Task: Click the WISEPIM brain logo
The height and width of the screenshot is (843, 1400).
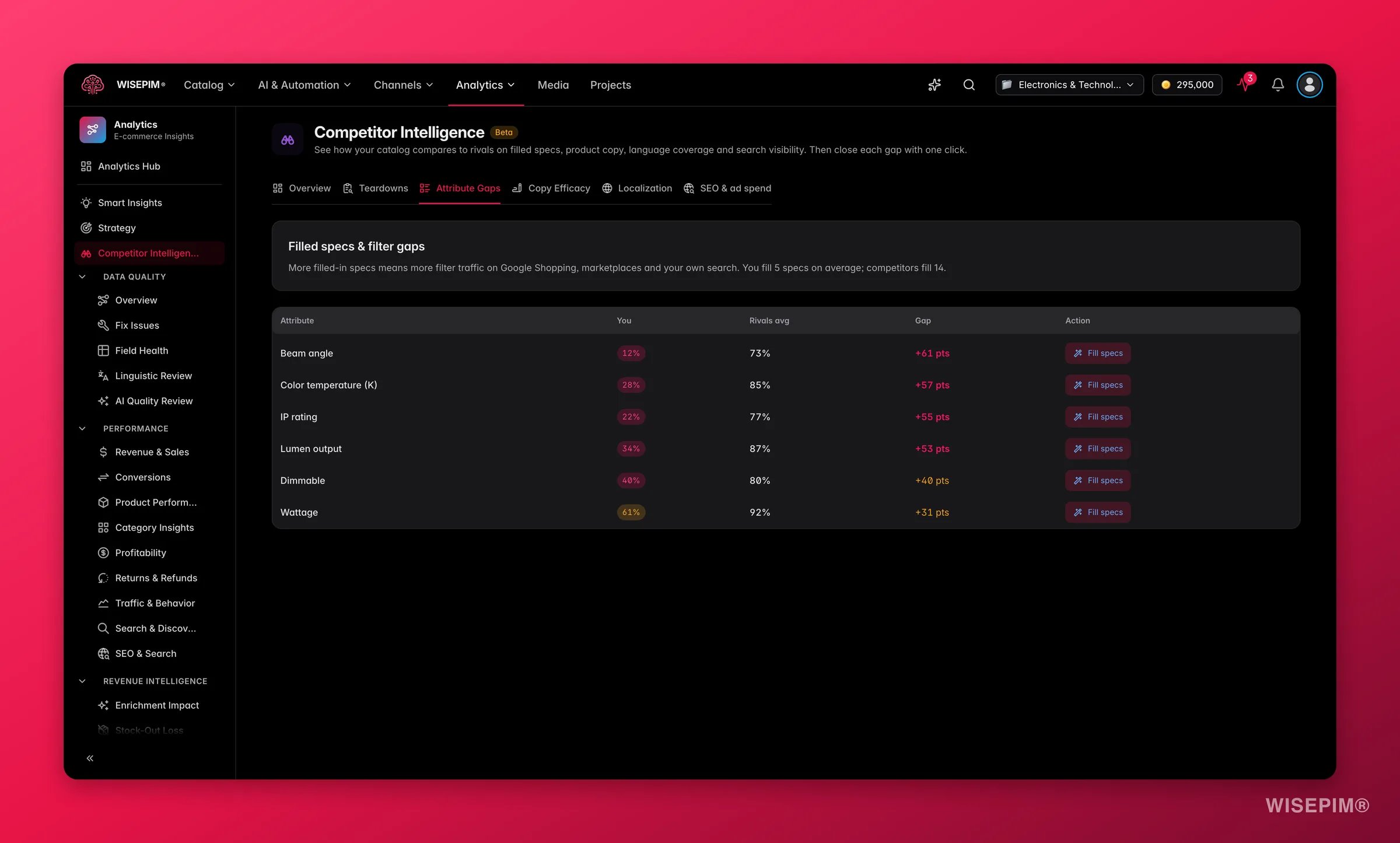Action: (x=93, y=85)
